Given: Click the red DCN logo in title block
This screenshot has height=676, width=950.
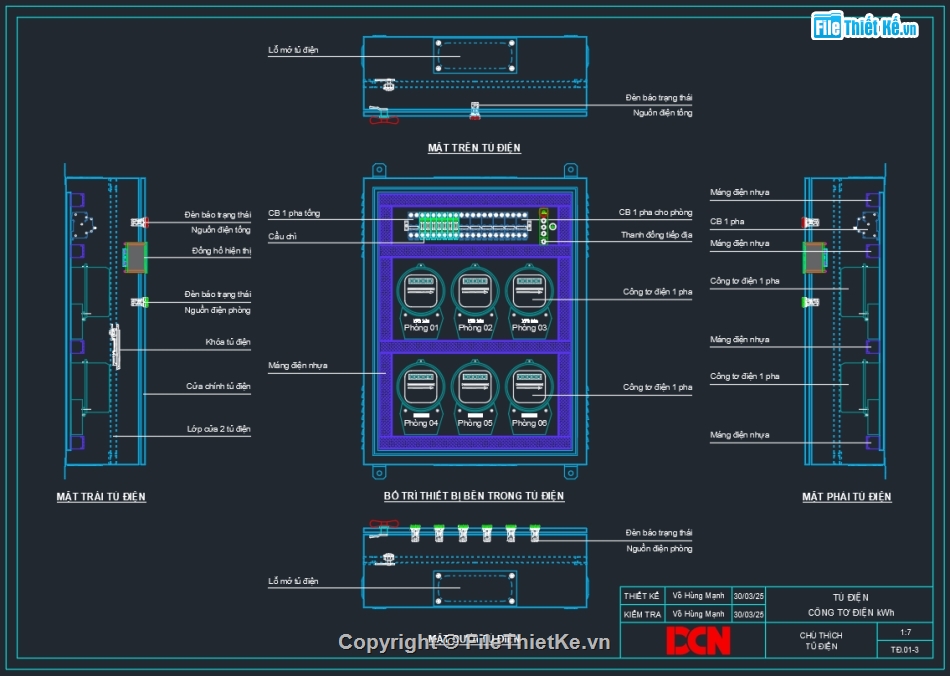Looking at the screenshot, I should (x=698, y=641).
